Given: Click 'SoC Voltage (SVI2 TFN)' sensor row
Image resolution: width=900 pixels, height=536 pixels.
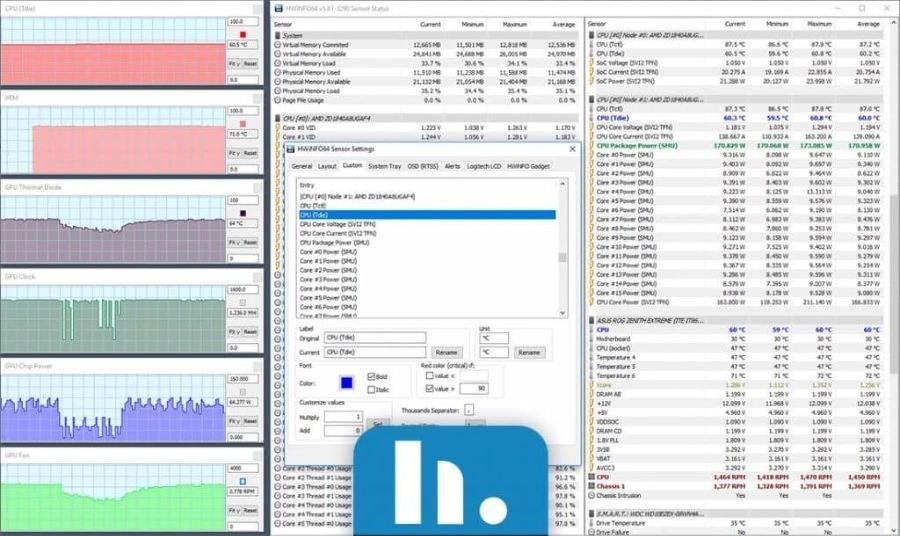Looking at the screenshot, I should point(735,63).
